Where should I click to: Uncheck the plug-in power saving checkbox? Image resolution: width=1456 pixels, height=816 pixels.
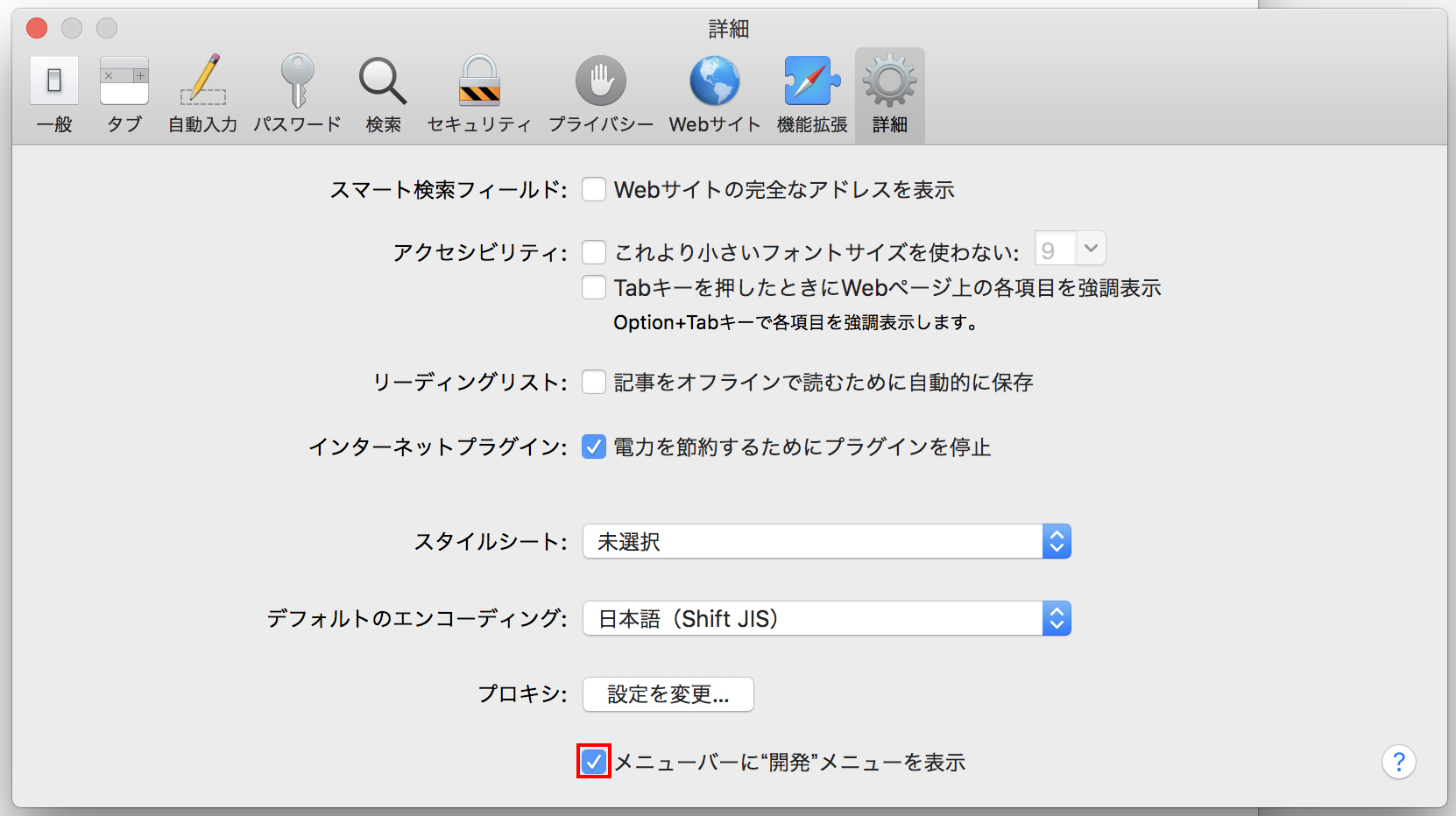point(594,447)
